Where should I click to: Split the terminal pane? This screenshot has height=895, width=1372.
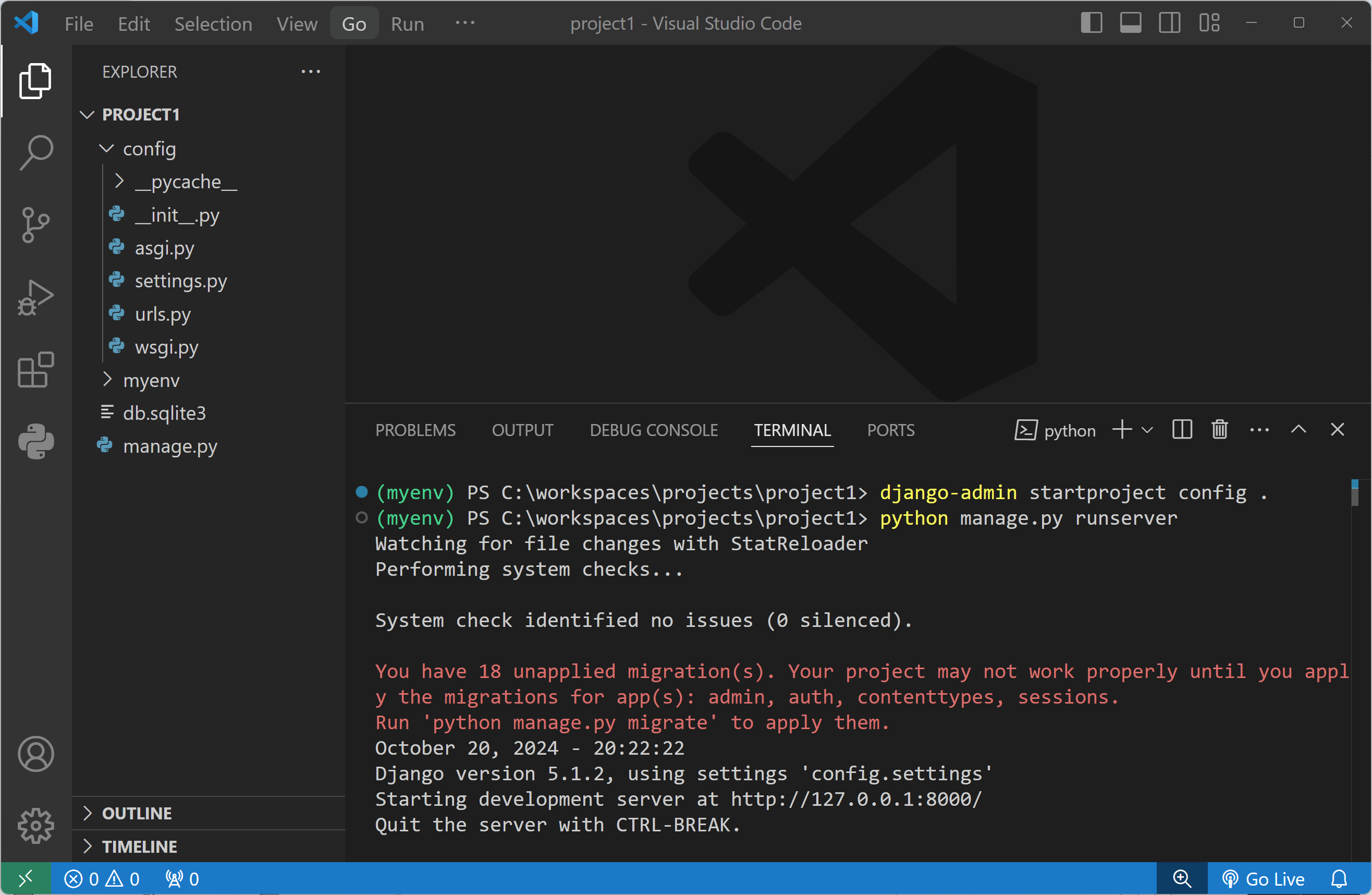[1182, 430]
